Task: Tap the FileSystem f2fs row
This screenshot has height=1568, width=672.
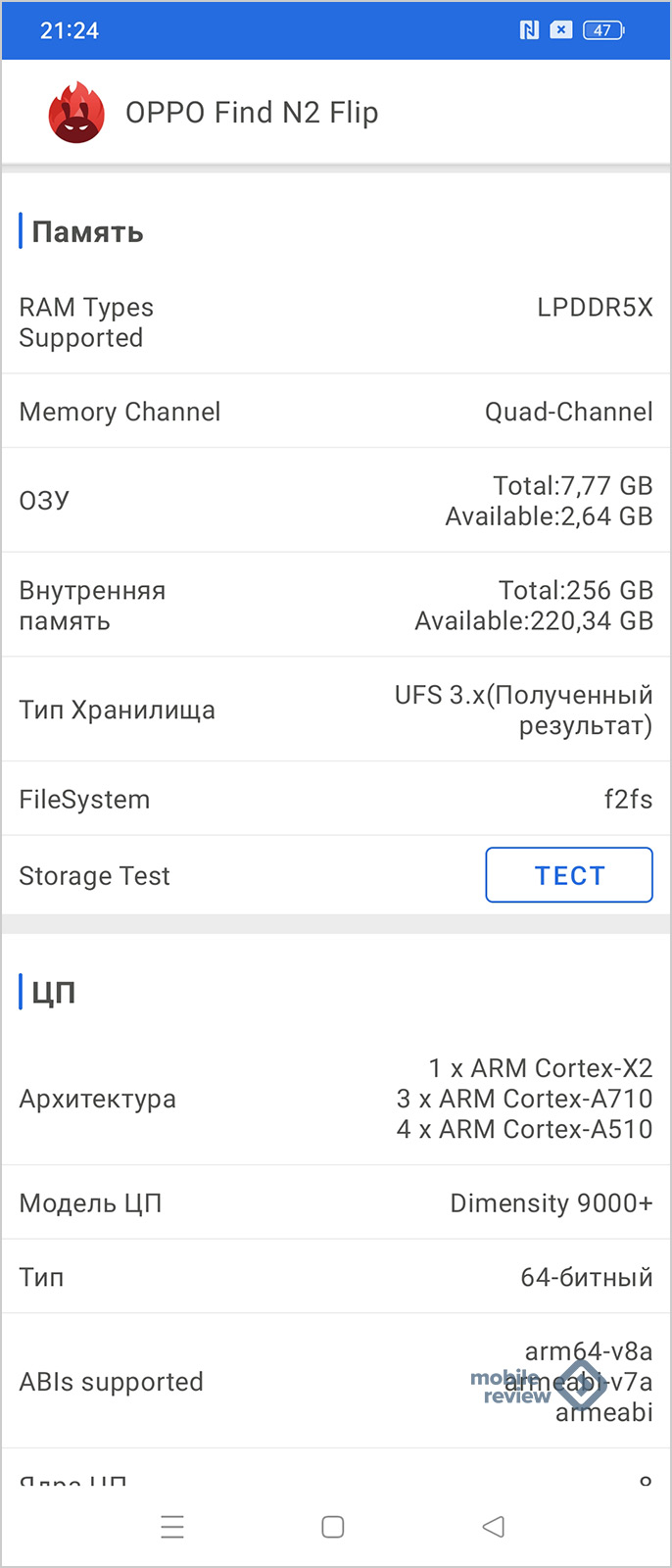Action: (x=336, y=800)
